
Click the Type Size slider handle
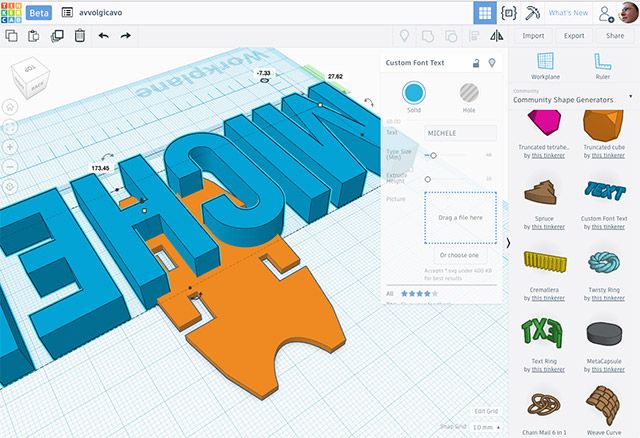[433, 155]
